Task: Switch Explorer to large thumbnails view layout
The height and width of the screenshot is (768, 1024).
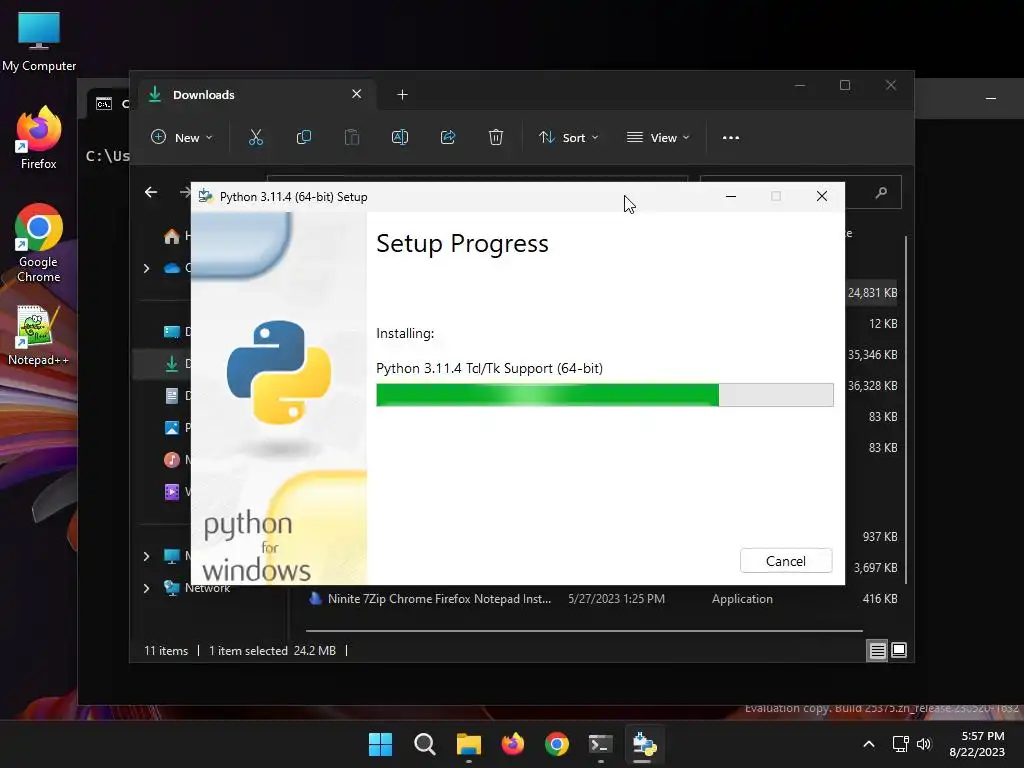Action: click(899, 650)
